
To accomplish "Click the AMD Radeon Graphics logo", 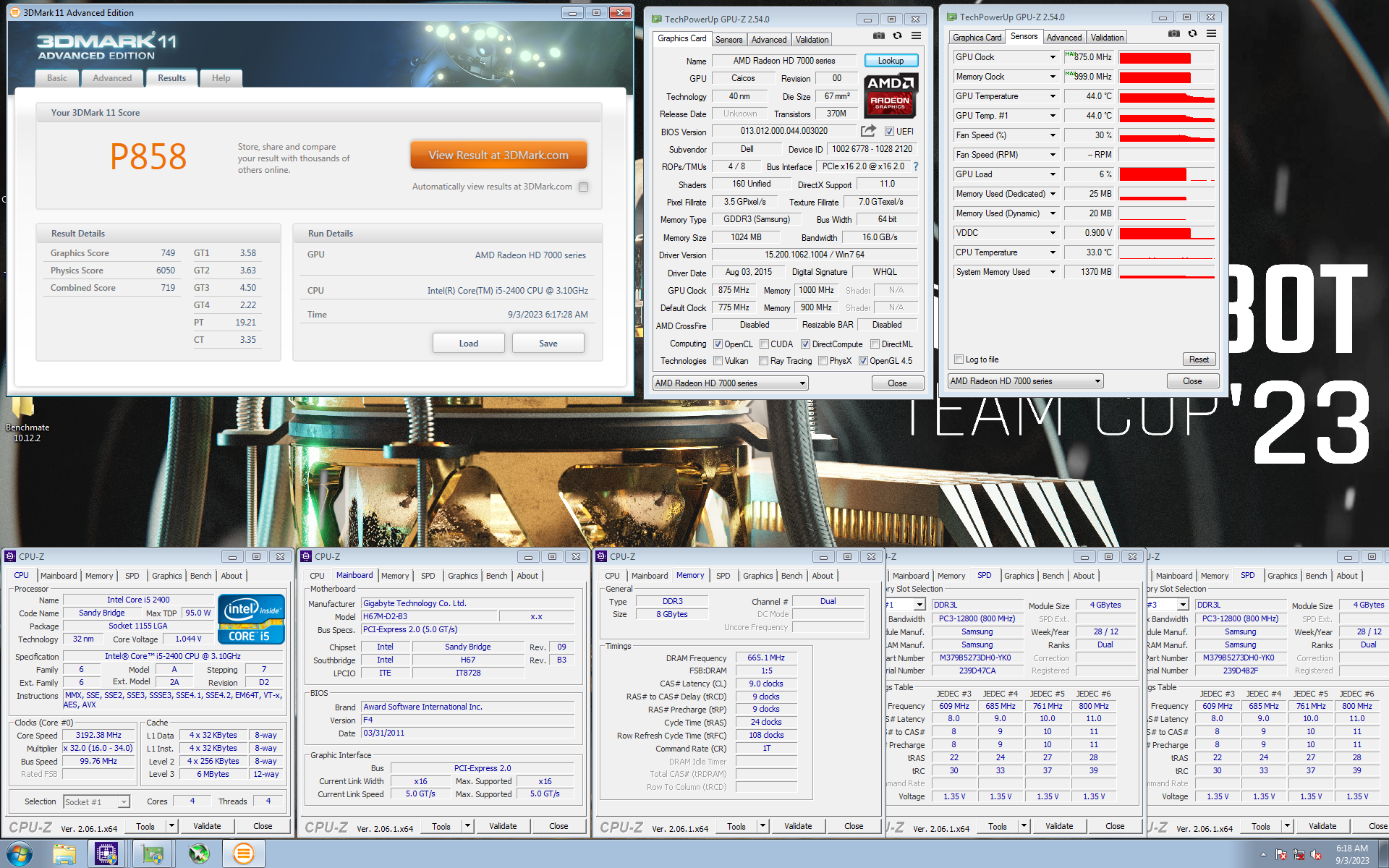I will [x=891, y=95].
